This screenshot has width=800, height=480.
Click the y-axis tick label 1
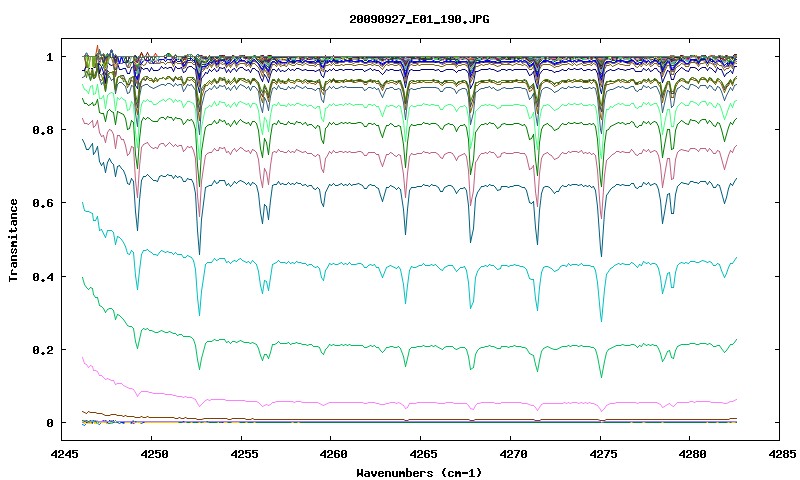[50, 57]
